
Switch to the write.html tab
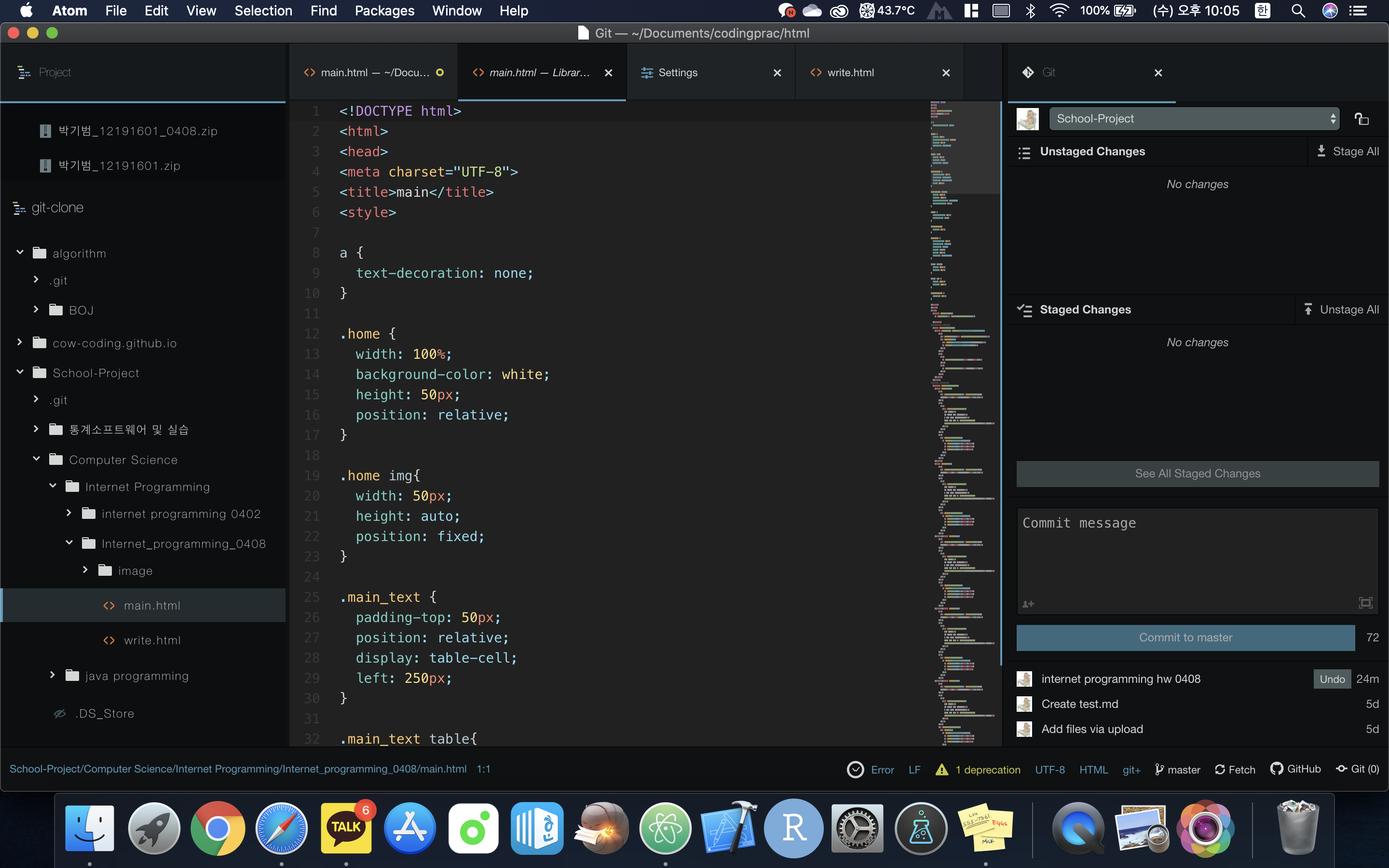[850, 72]
